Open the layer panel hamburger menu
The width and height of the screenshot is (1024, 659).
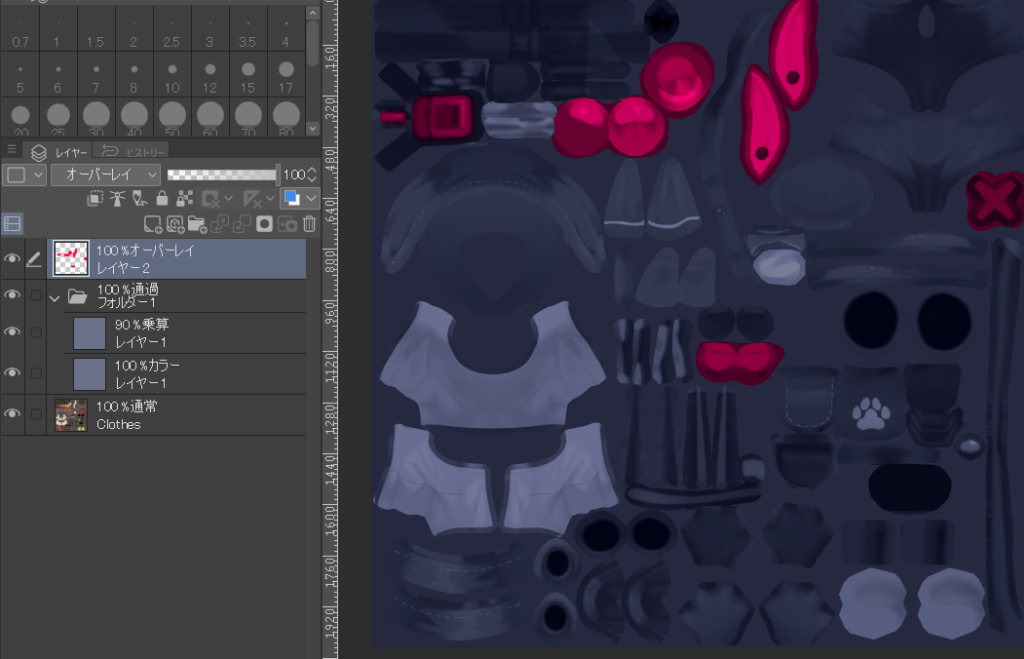[x=12, y=150]
